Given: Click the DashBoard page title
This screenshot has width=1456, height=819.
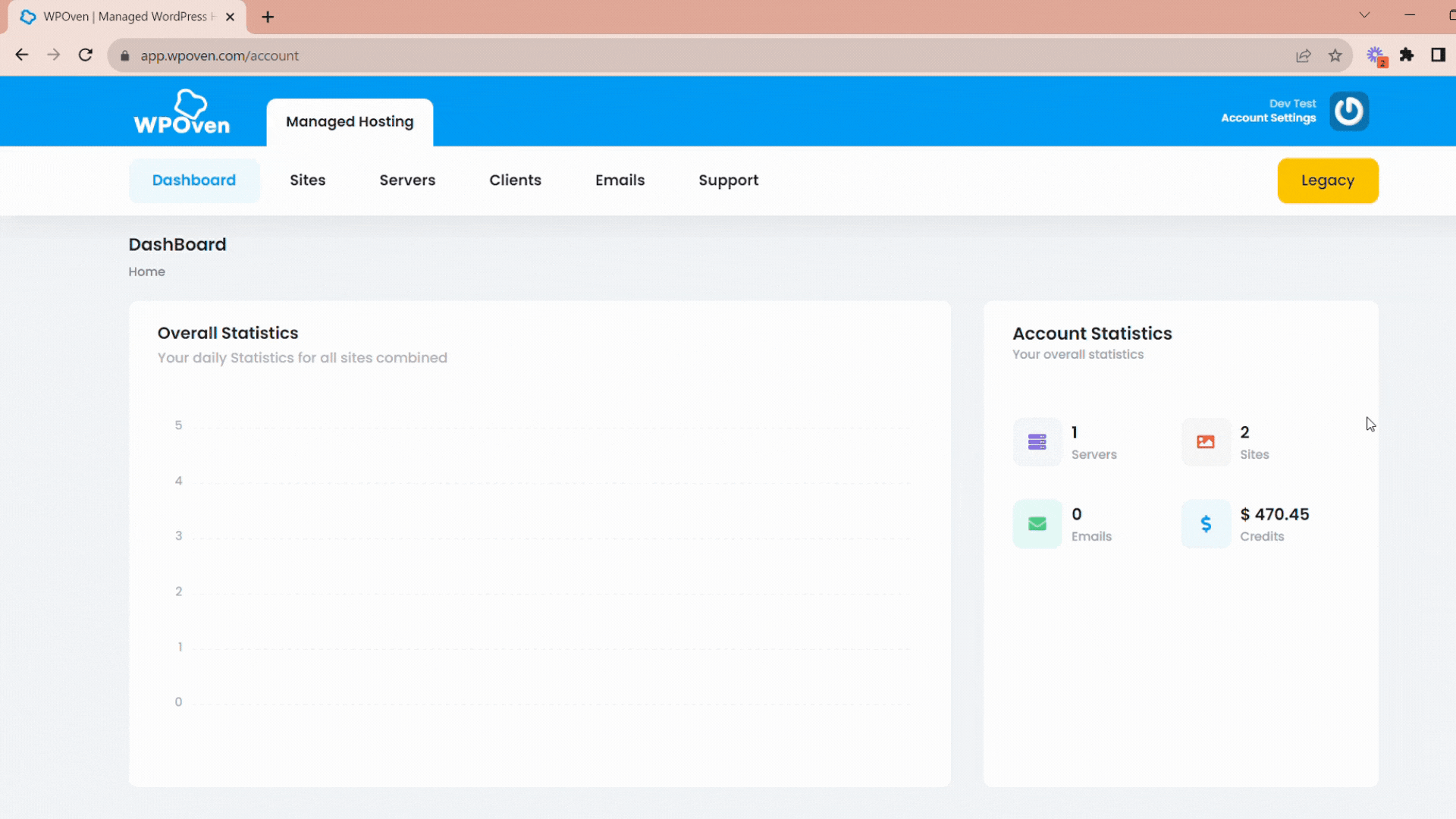Looking at the screenshot, I should point(177,244).
